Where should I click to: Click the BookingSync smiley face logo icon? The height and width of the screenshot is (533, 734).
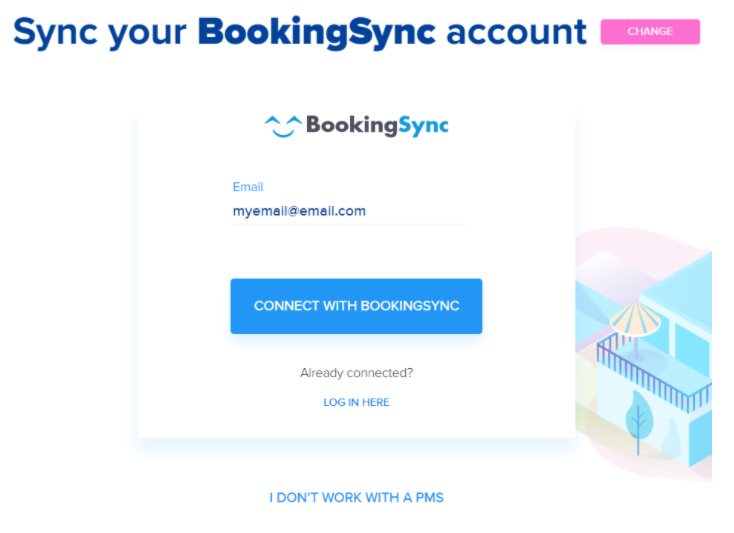click(282, 126)
